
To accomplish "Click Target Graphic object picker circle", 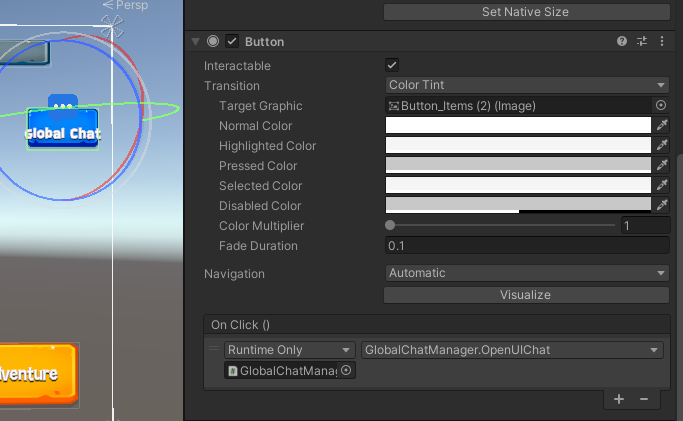I will click(x=660, y=105).
